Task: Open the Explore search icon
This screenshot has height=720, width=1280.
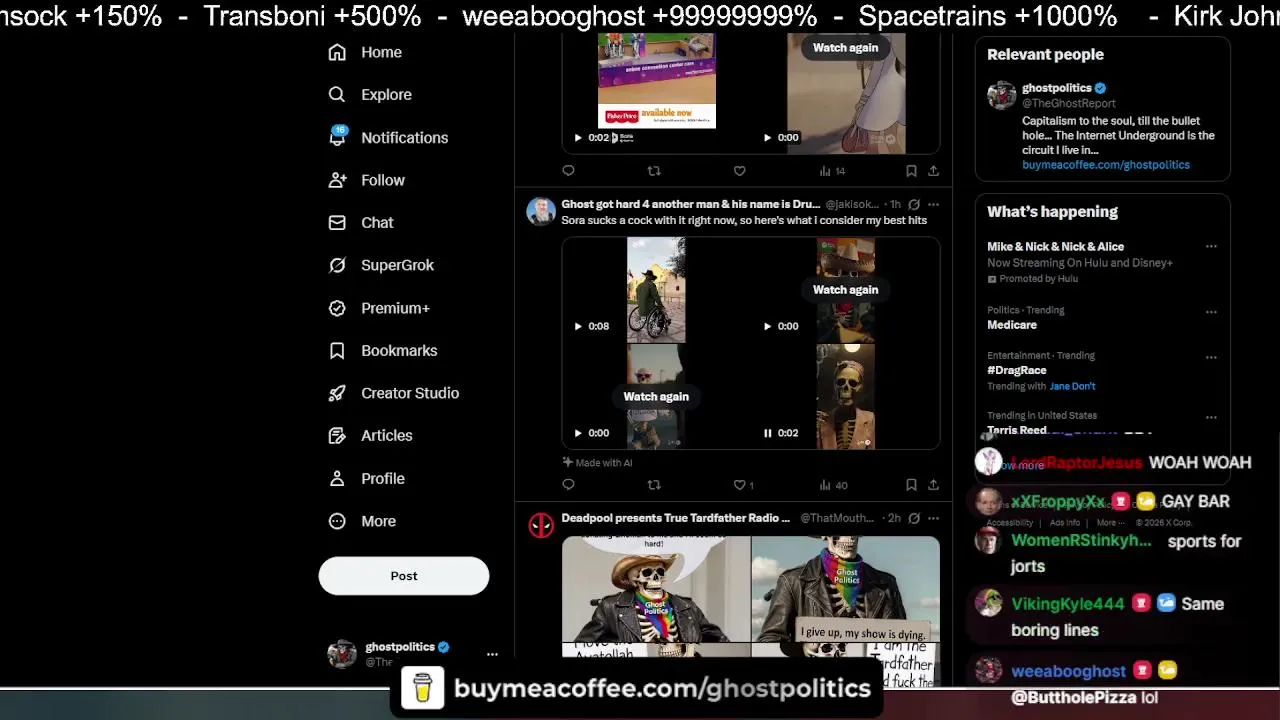Action: (337, 94)
